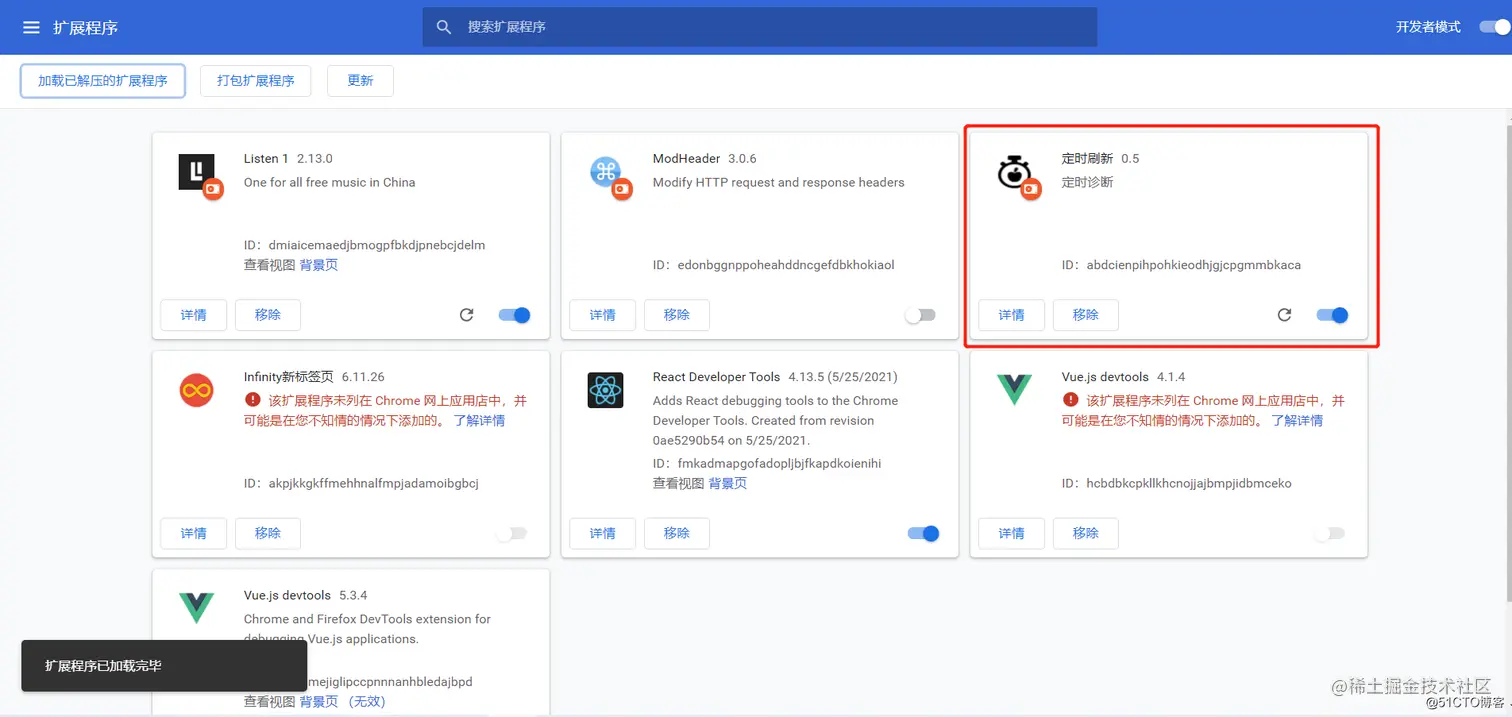Click the ModHeader extension icon
This screenshot has height=717, width=1512.
pos(606,172)
